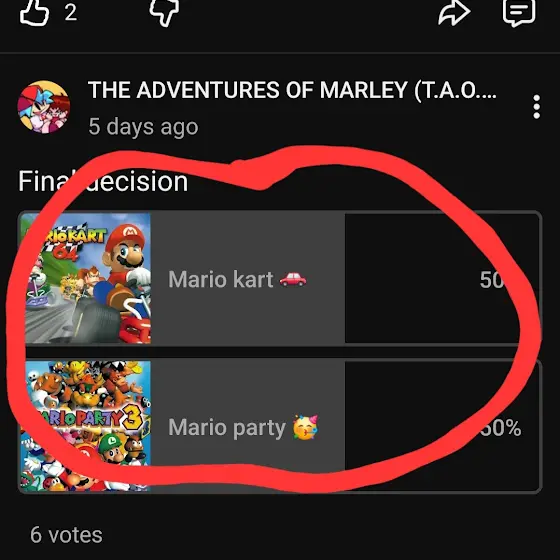Tap the 6 votes count
The height and width of the screenshot is (560, 560).
(x=66, y=535)
